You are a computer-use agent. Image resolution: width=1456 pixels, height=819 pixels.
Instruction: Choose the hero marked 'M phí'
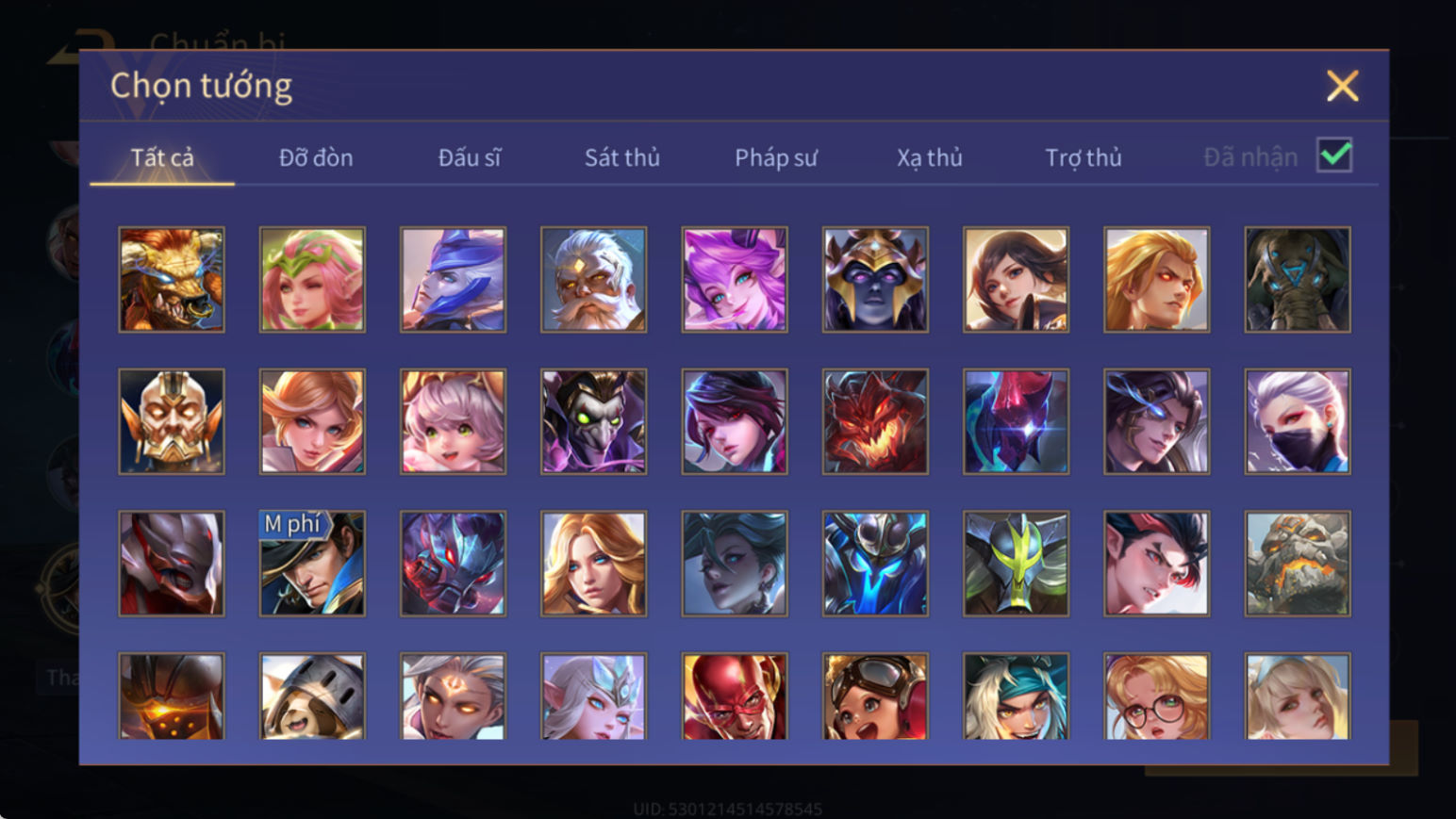pyautogui.click(x=312, y=564)
